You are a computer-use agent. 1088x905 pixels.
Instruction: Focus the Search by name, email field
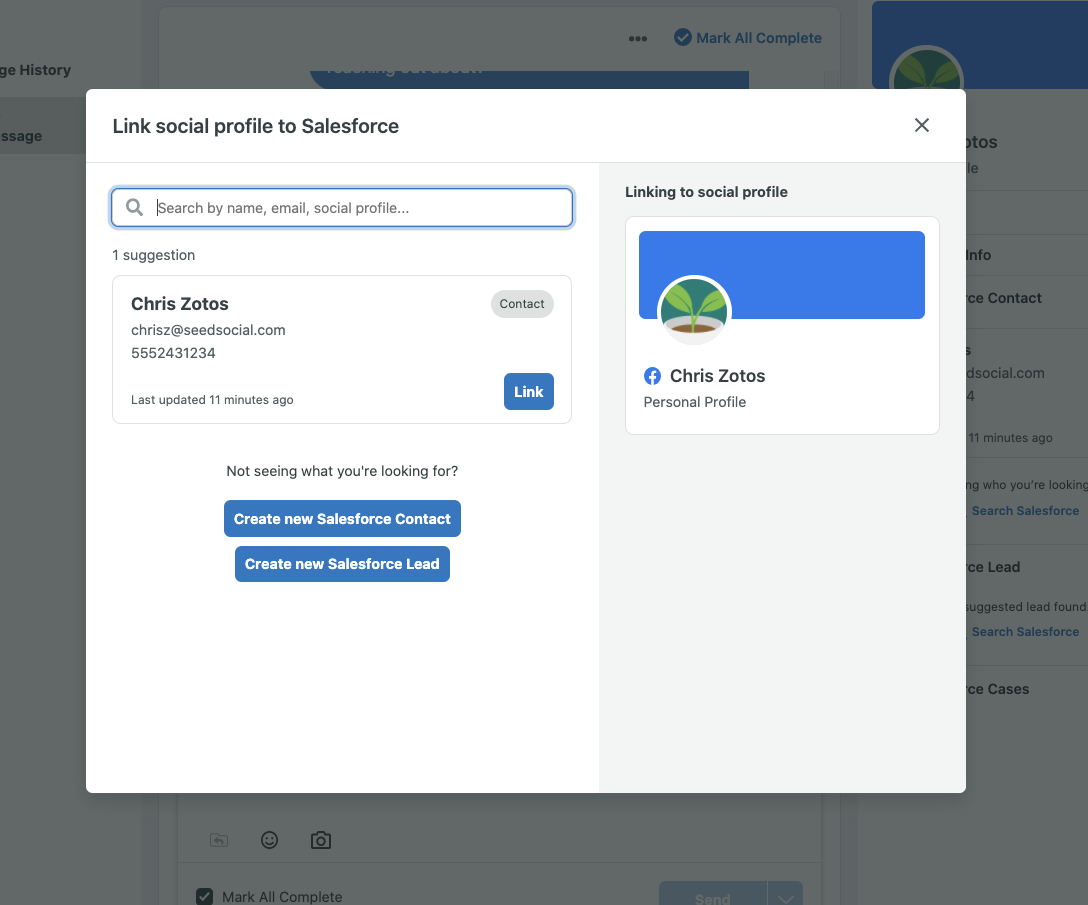(342, 208)
